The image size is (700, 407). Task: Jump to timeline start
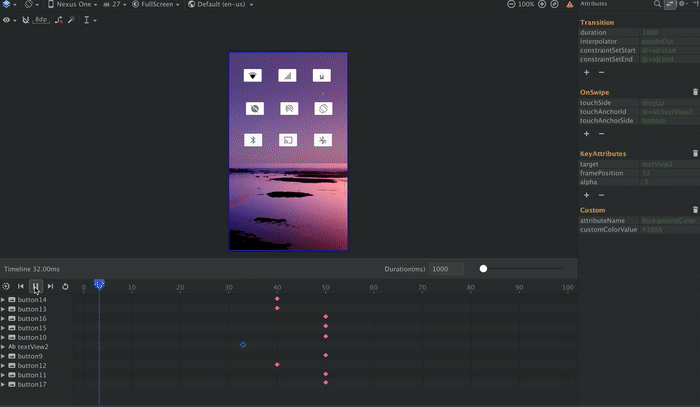coord(21,287)
